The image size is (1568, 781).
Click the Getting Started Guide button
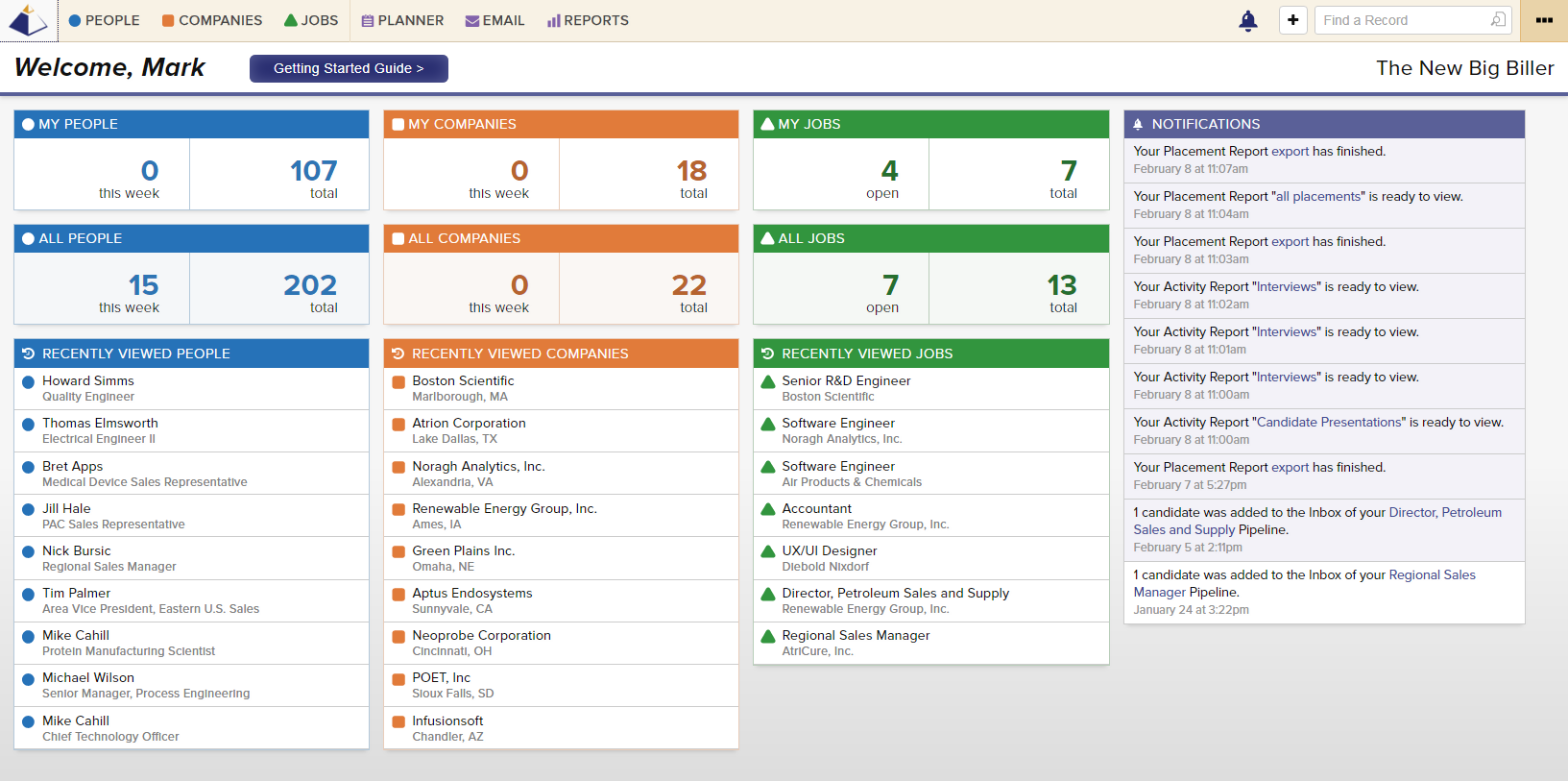click(x=349, y=68)
